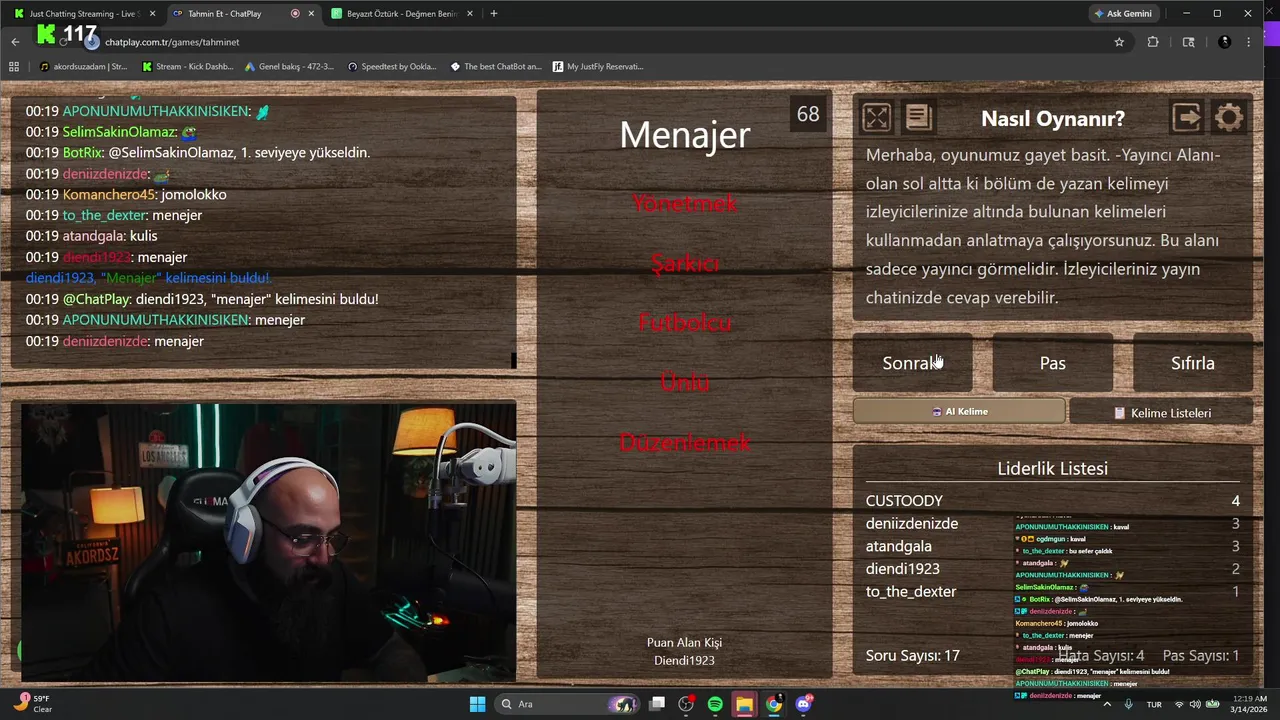Open the OBS-like circular app on taskbar
Viewport: 1280px width, 720px height.
(x=686, y=704)
